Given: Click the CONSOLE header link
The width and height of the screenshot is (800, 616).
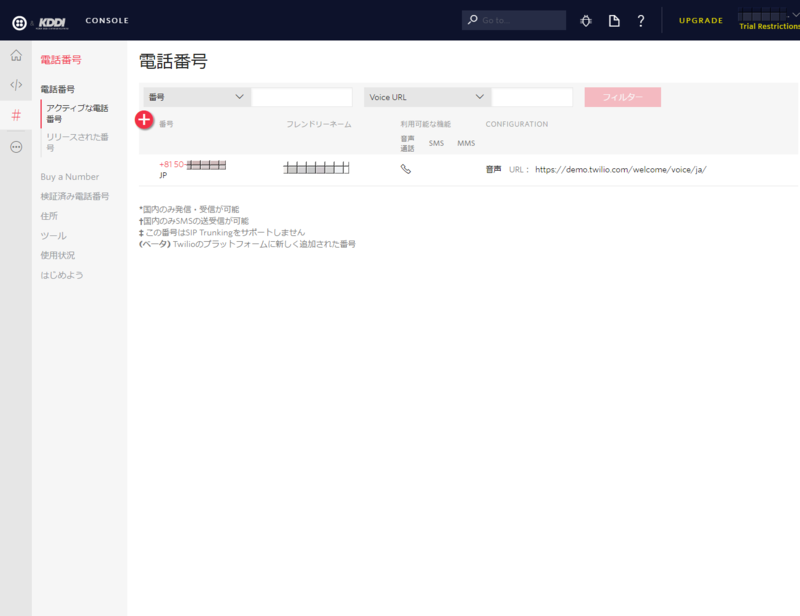Looking at the screenshot, I should [107, 20].
